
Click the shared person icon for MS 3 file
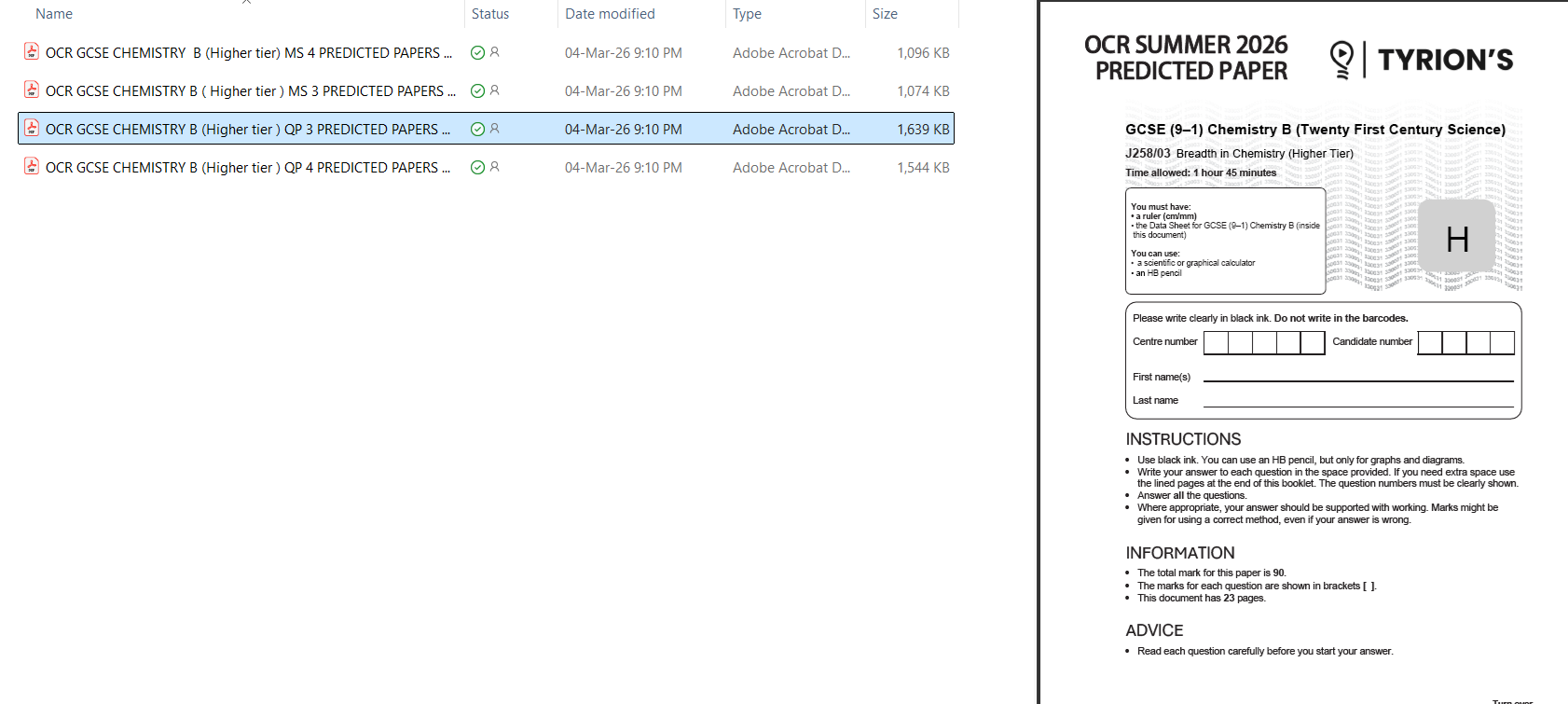(495, 90)
